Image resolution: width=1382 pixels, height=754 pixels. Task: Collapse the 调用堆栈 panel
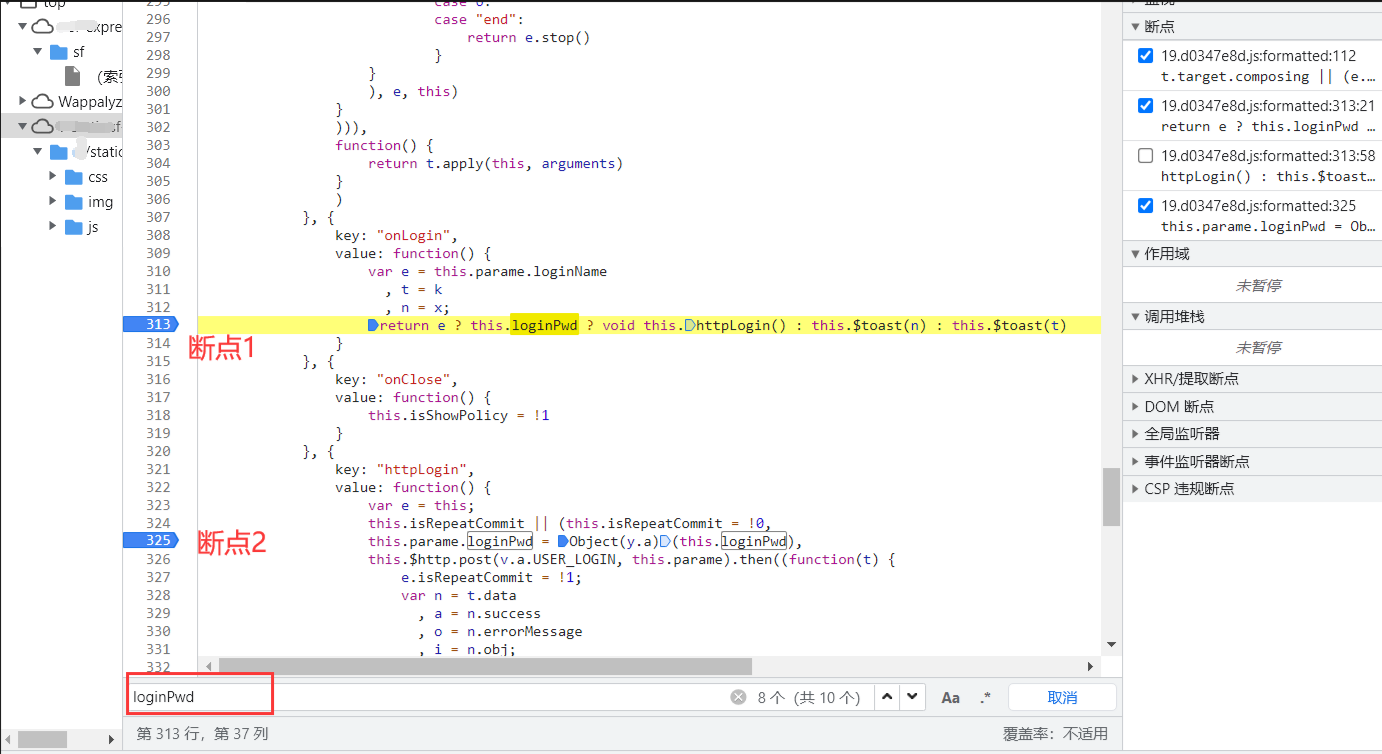1135,317
